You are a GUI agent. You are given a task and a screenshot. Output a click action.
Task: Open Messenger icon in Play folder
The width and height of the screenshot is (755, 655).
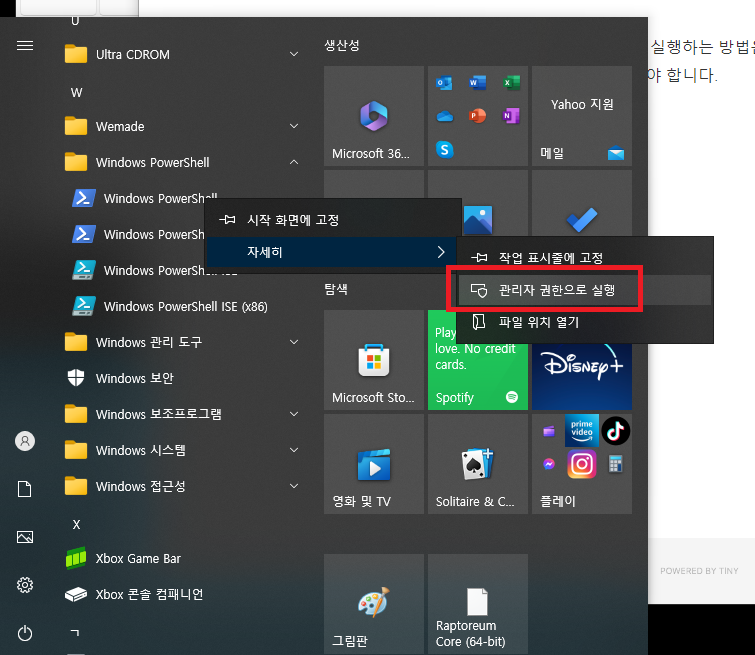coord(549,464)
